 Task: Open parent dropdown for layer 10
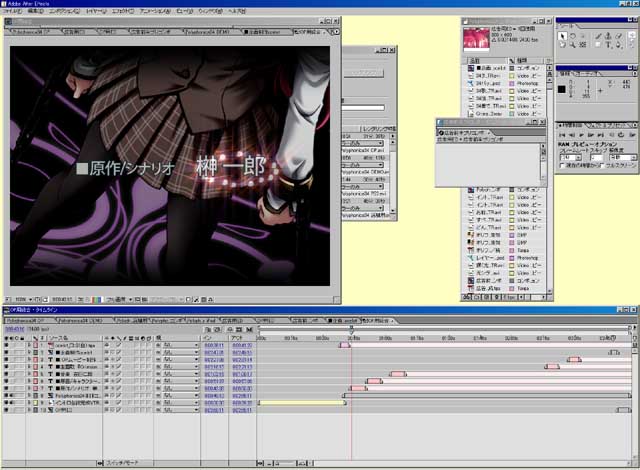coord(180,410)
